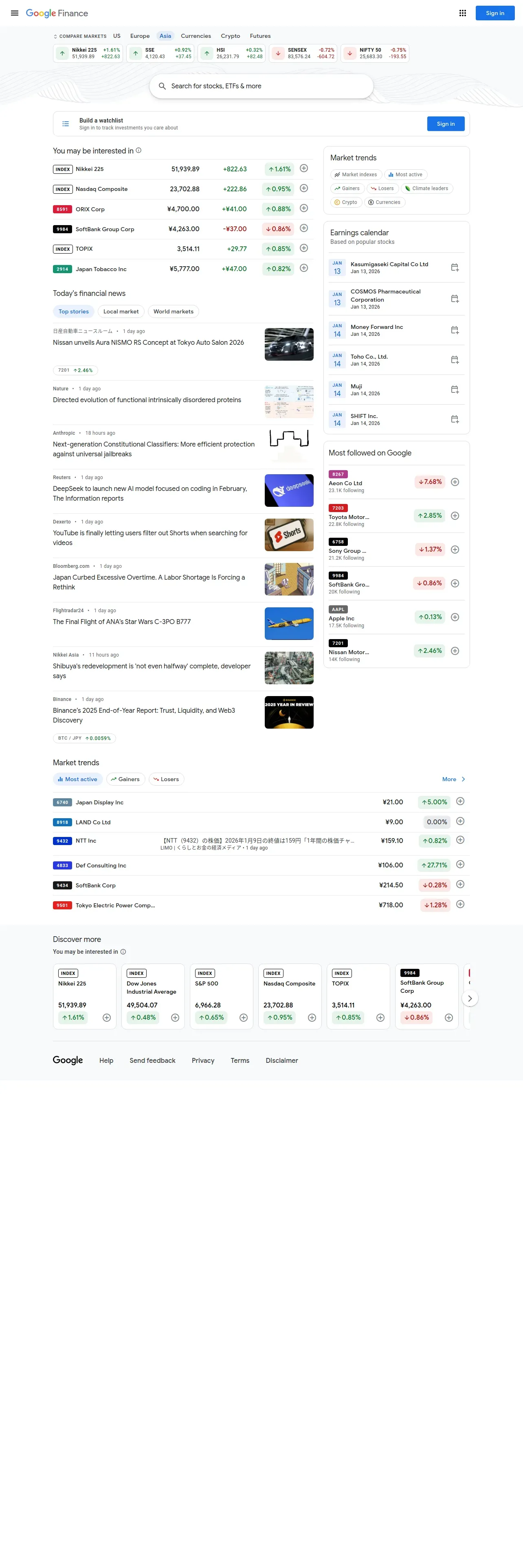Follow Sony Group stock
Image resolution: width=523 pixels, height=1568 pixels.
455,550
